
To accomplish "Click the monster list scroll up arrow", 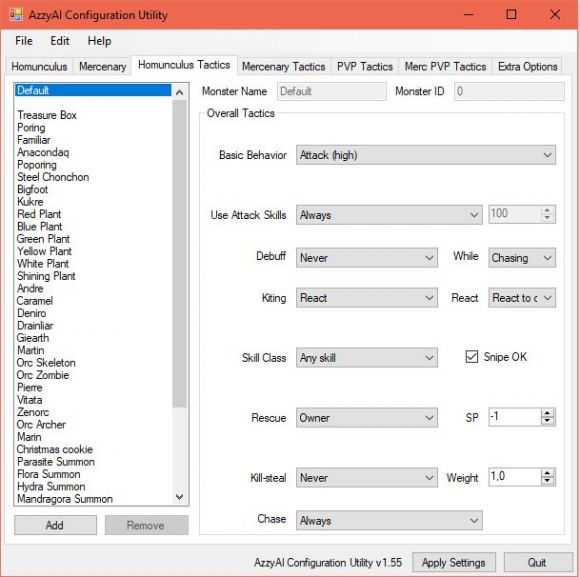I will pos(180,92).
